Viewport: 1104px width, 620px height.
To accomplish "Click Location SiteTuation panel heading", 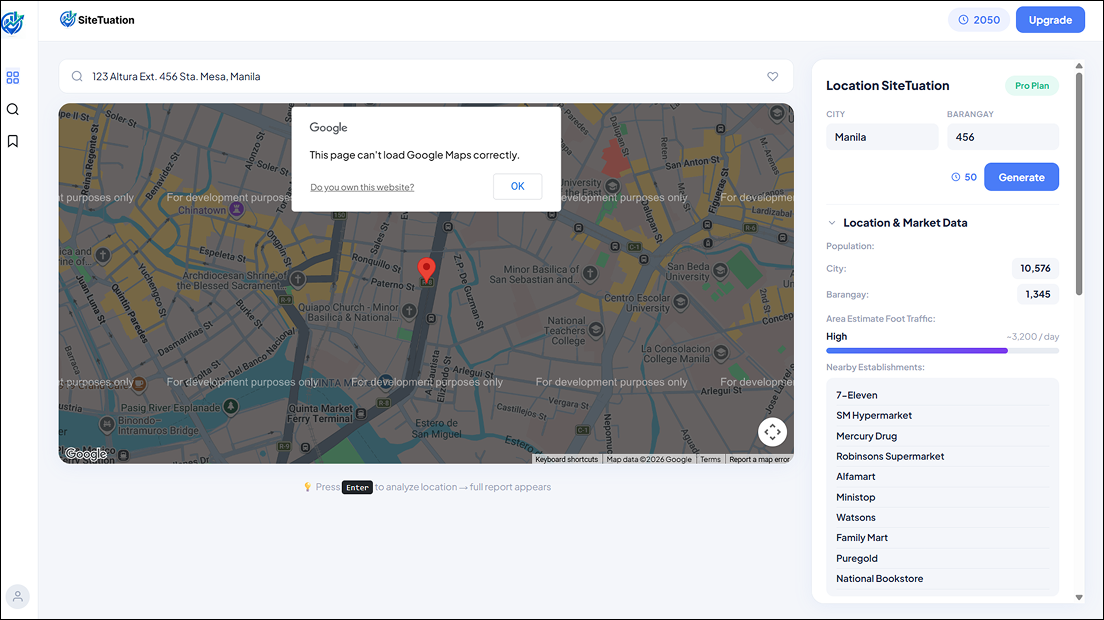I will (887, 86).
